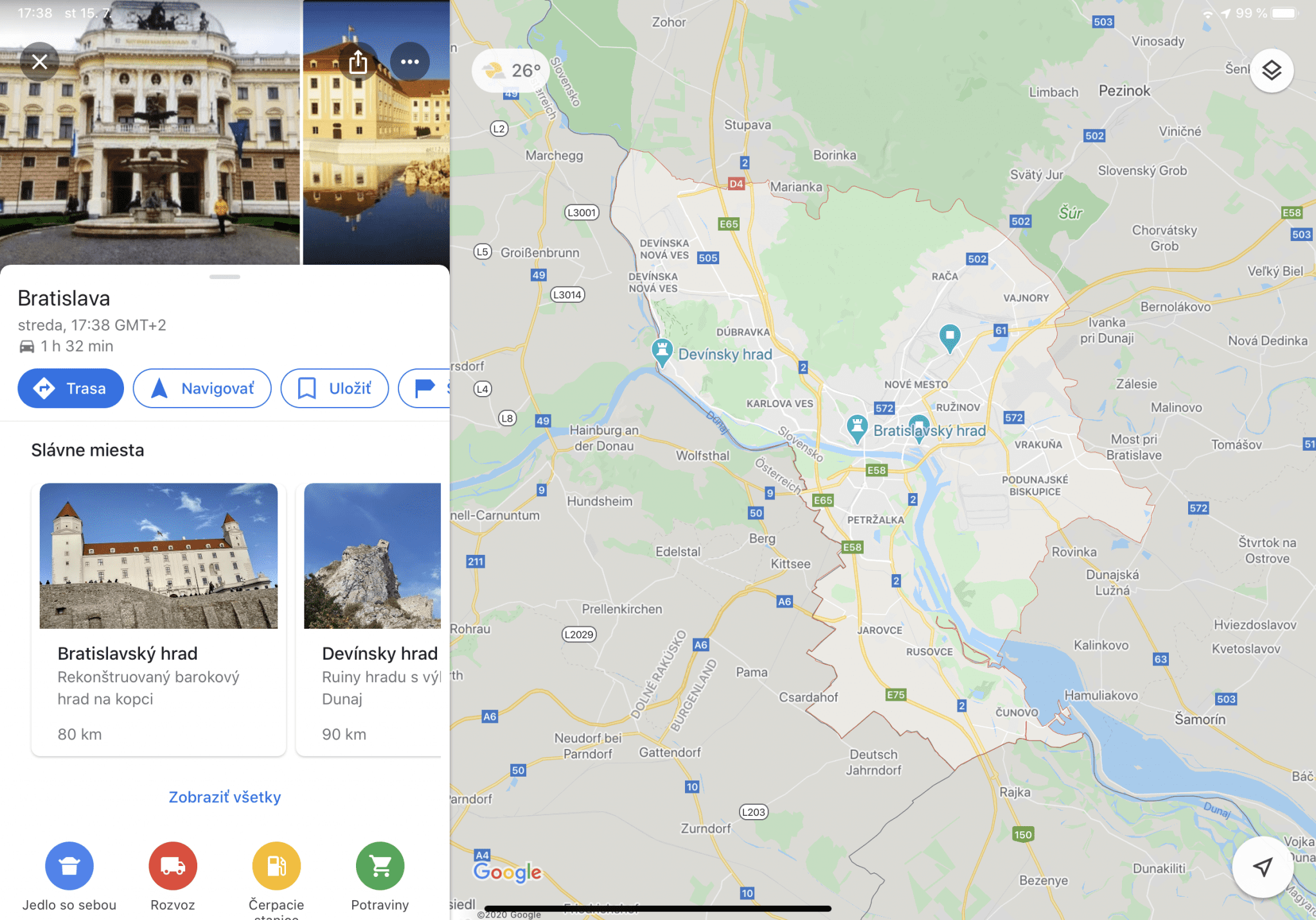
Task: Tap the battery indicator in status bar
Action: [x=1283, y=13]
